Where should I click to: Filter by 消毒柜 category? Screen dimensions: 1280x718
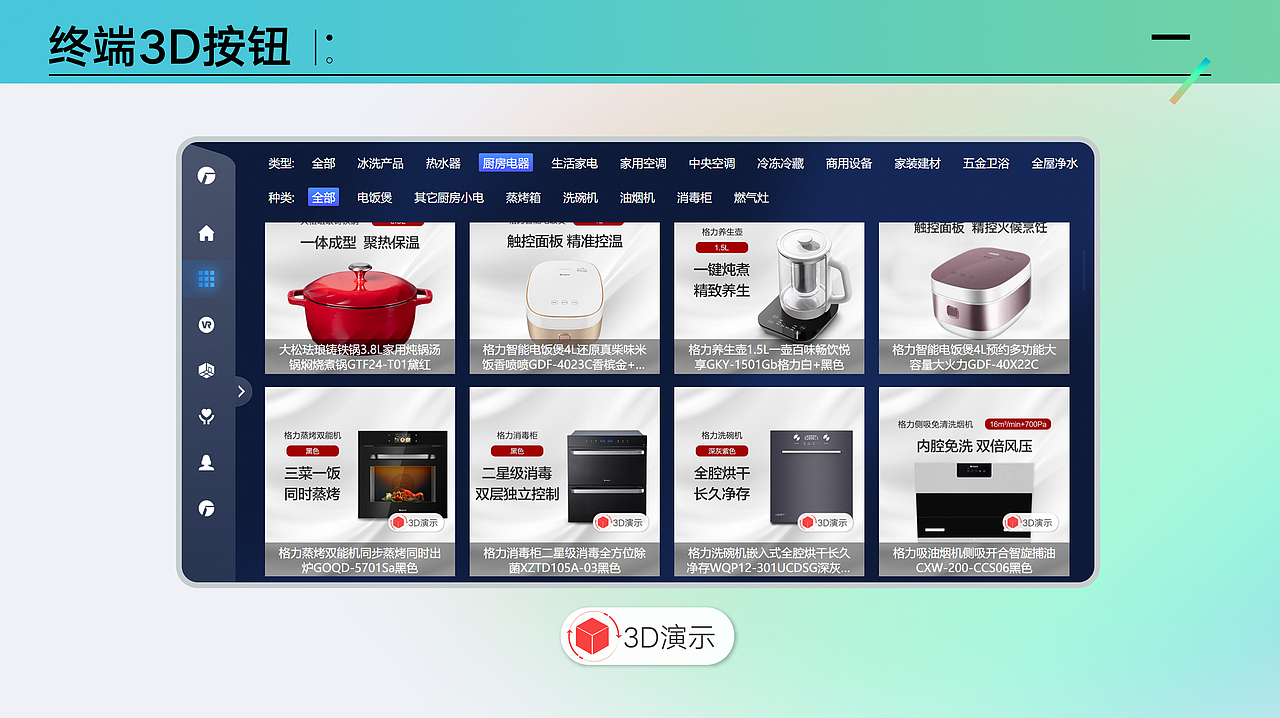click(694, 197)
